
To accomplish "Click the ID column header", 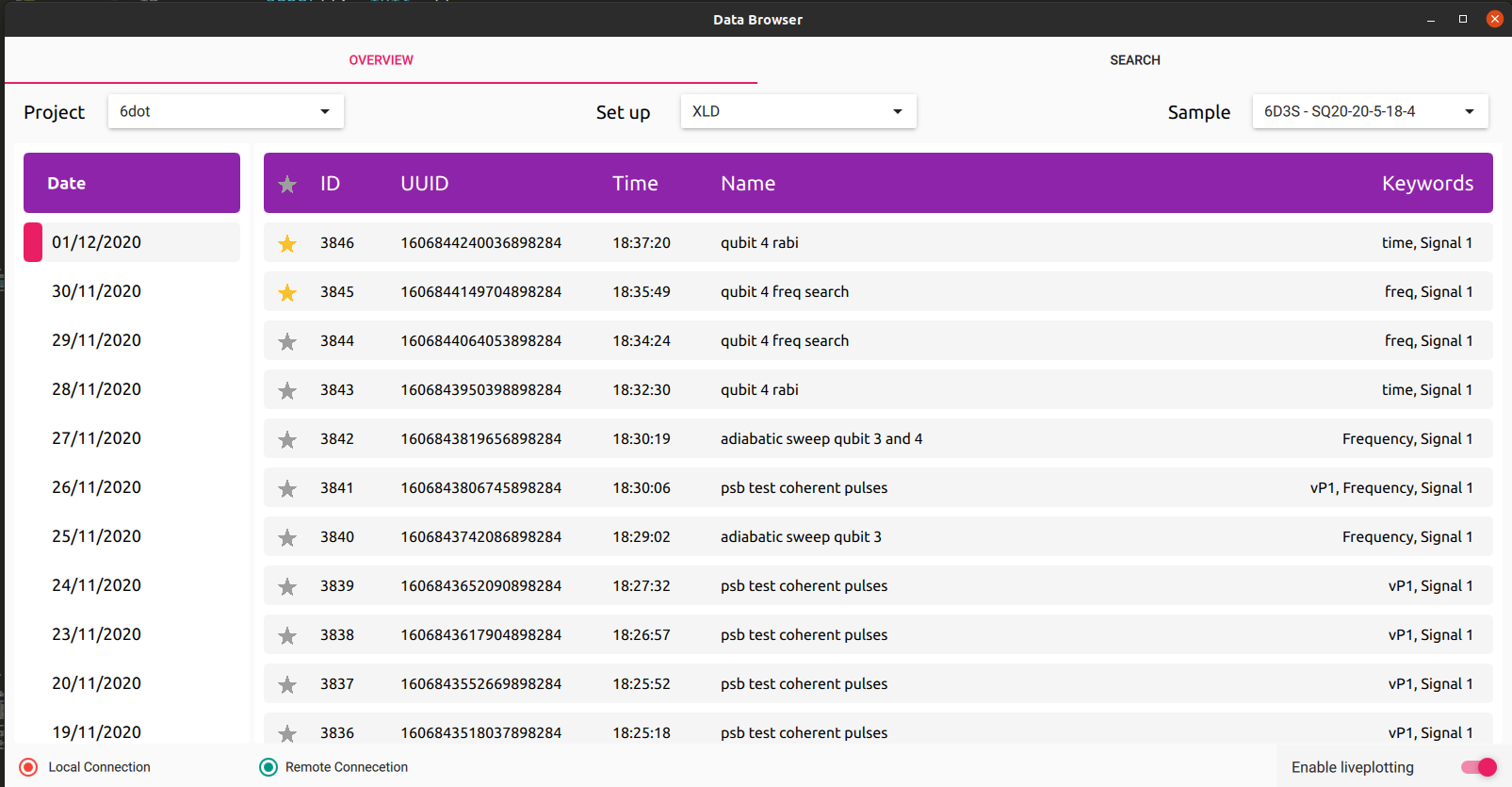I will [330, 184].
